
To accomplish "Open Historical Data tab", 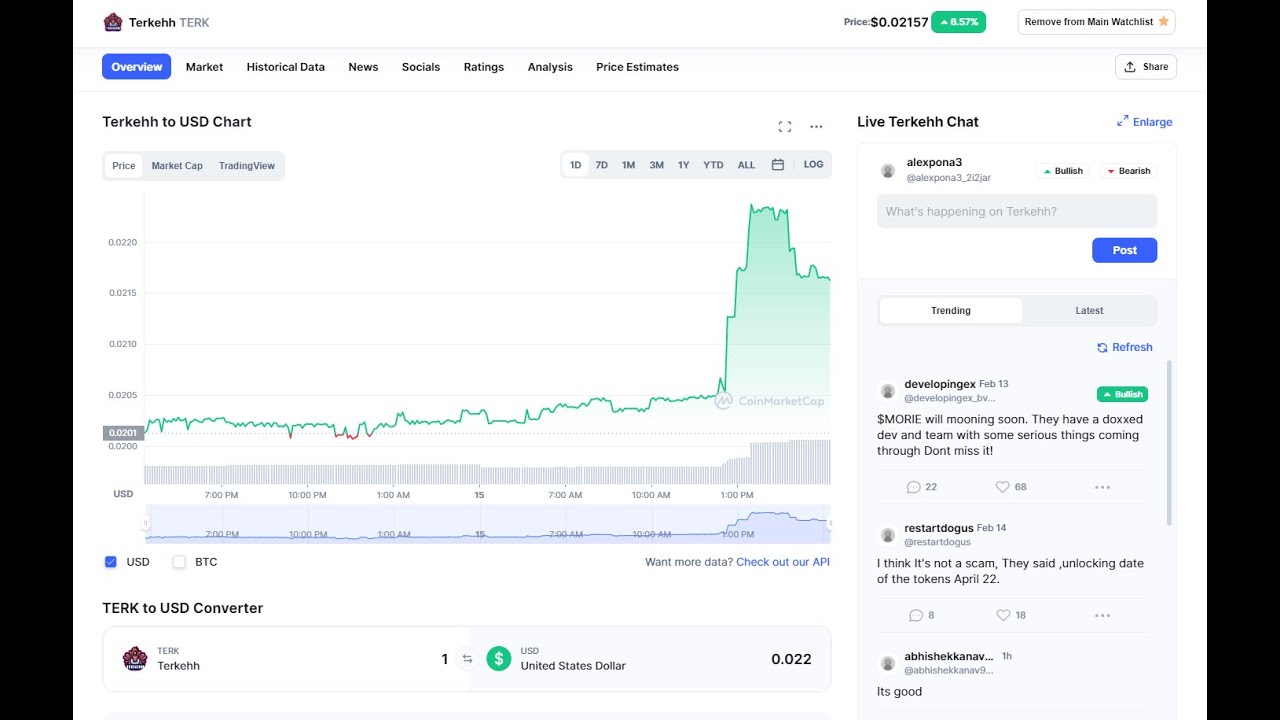I will [286, 67].
